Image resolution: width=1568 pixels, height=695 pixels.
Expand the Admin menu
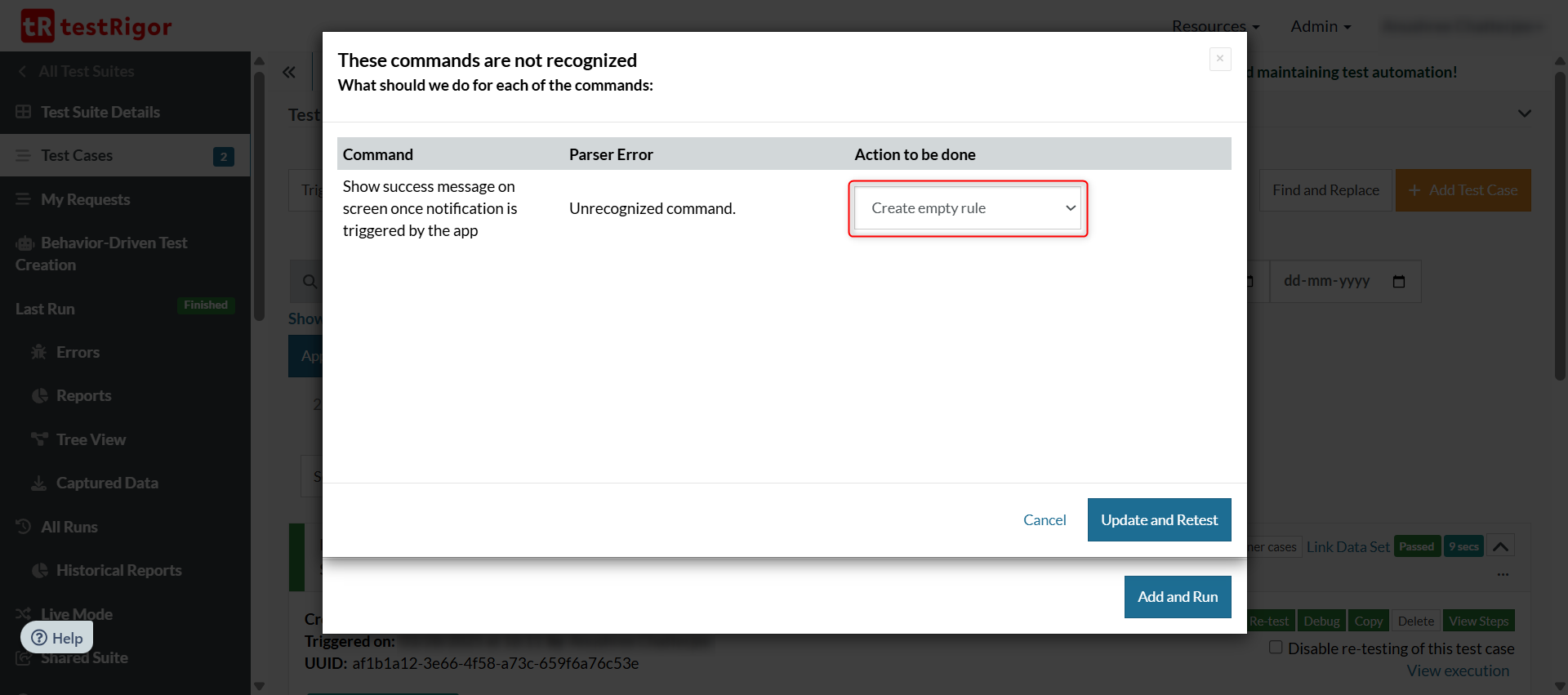coord(1320,27)
